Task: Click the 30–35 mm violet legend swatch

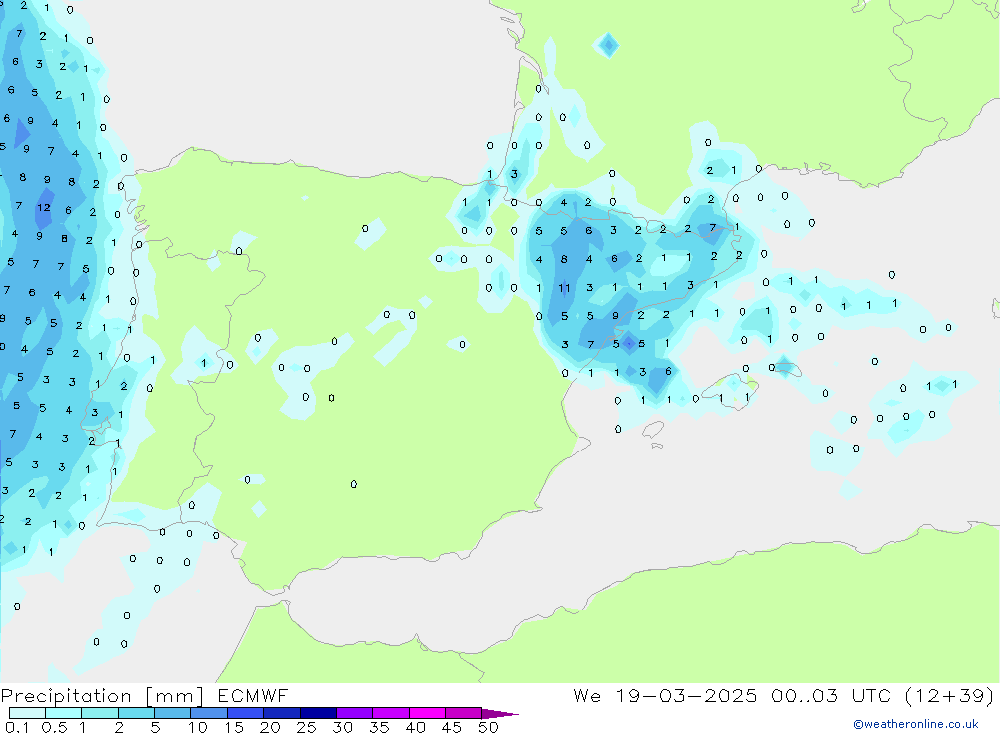Action: tap(354, 713)
